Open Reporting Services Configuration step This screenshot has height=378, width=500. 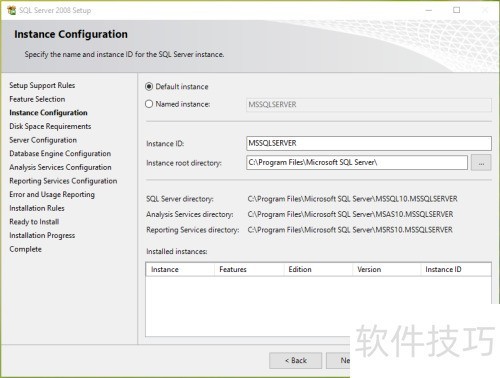click(63, 181)
